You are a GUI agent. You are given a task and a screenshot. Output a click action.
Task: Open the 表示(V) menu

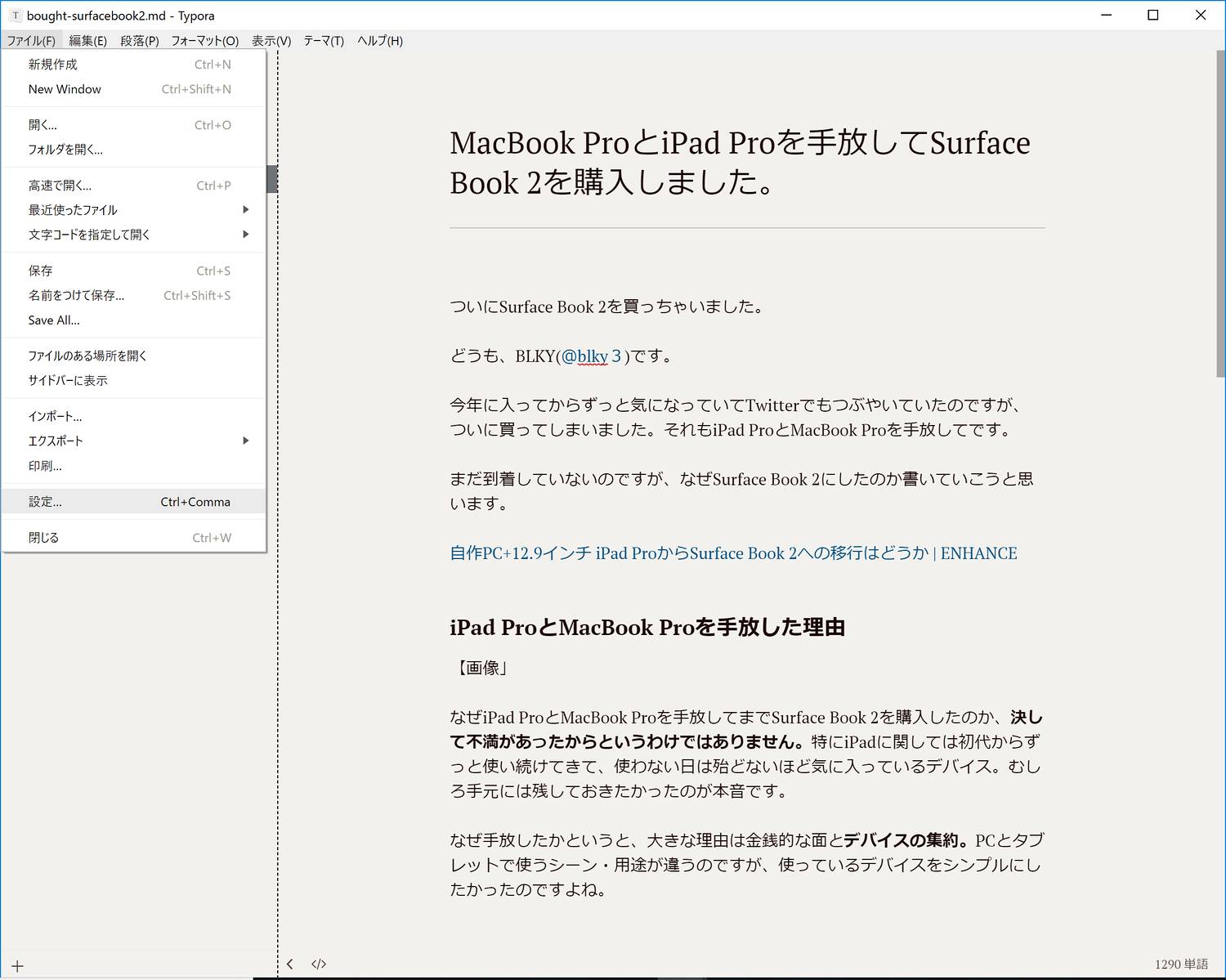(x=271, y=41)
